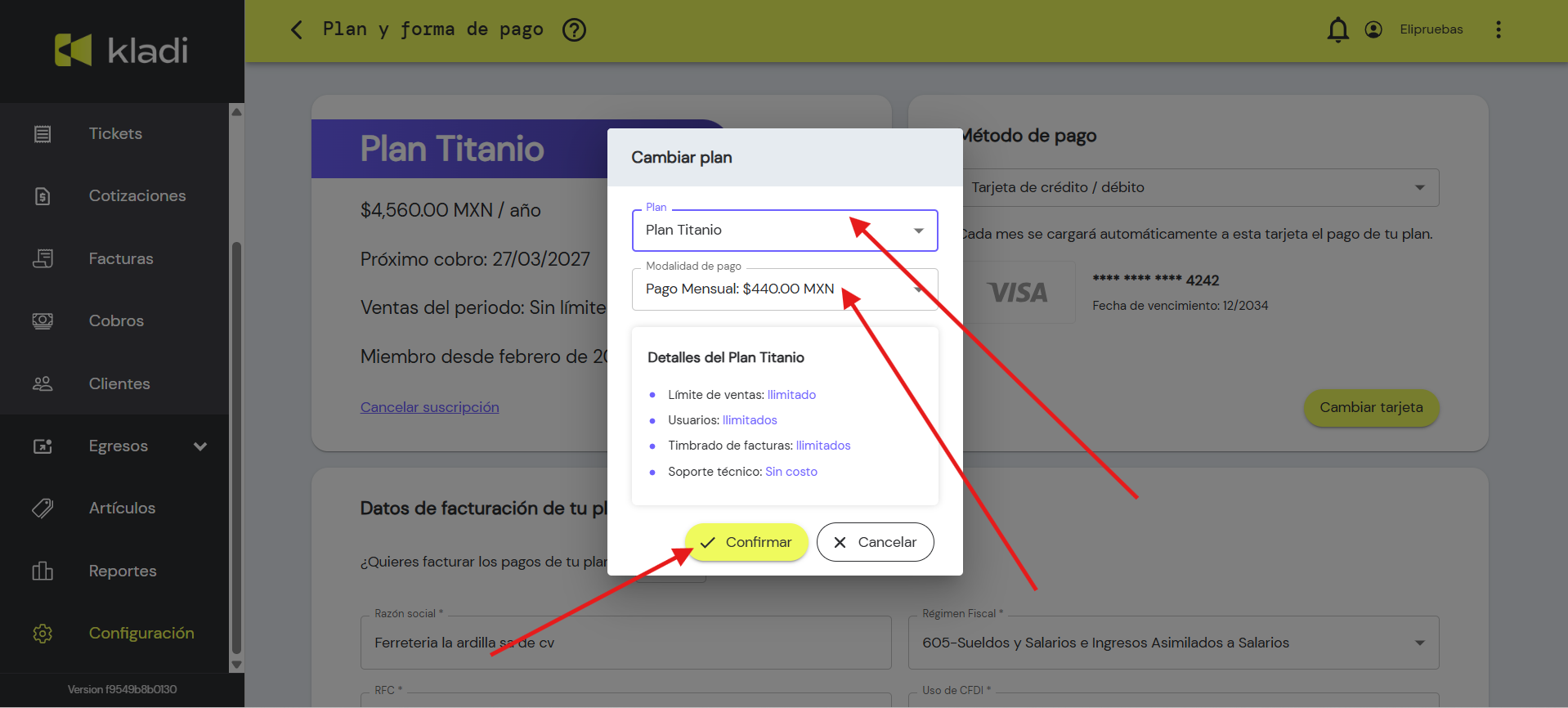Open the three-dot more options menu
1568x708 pixels.
click(1499, 30)
